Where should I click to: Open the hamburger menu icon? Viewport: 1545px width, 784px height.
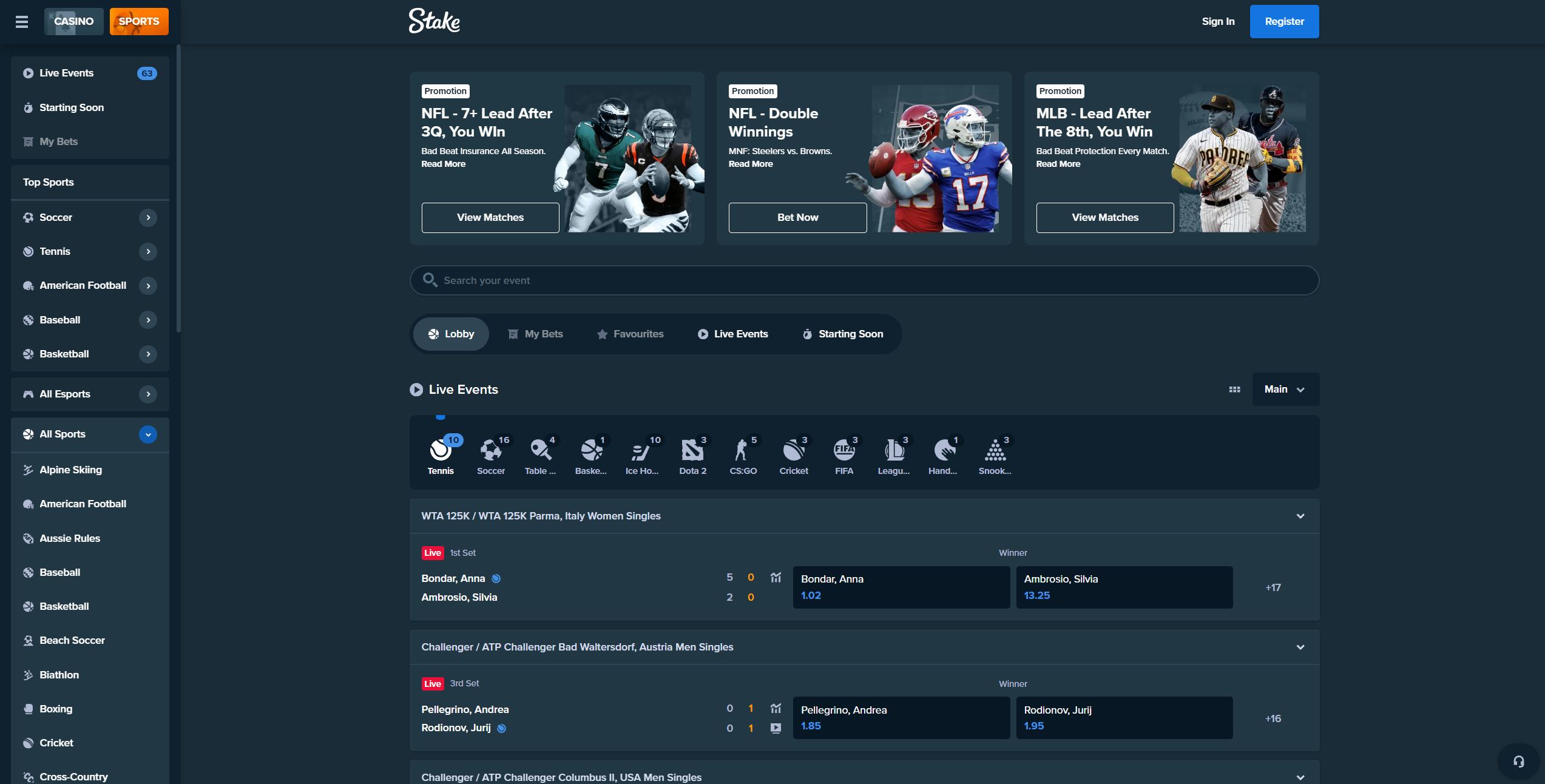22,22
